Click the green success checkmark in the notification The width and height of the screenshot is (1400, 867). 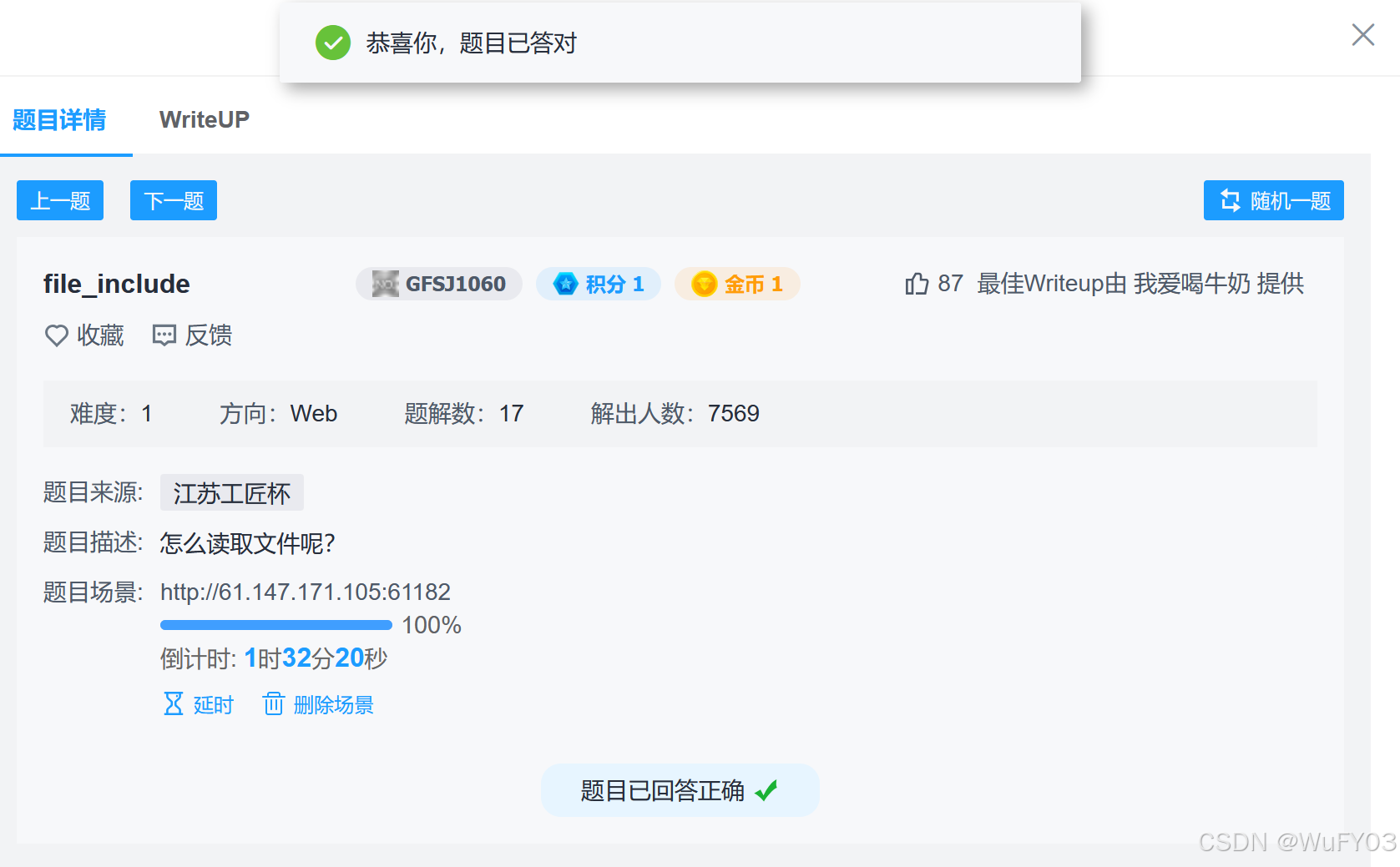click(333, 43)
